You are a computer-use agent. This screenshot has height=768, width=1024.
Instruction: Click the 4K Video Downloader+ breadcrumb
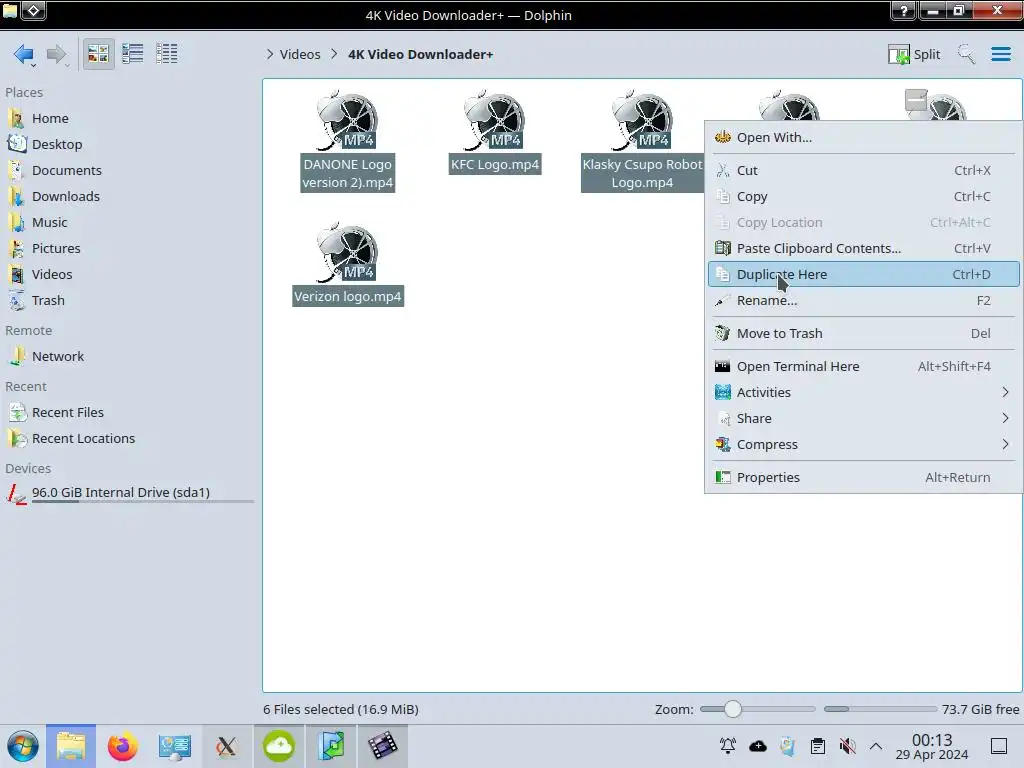coord(420,54)
